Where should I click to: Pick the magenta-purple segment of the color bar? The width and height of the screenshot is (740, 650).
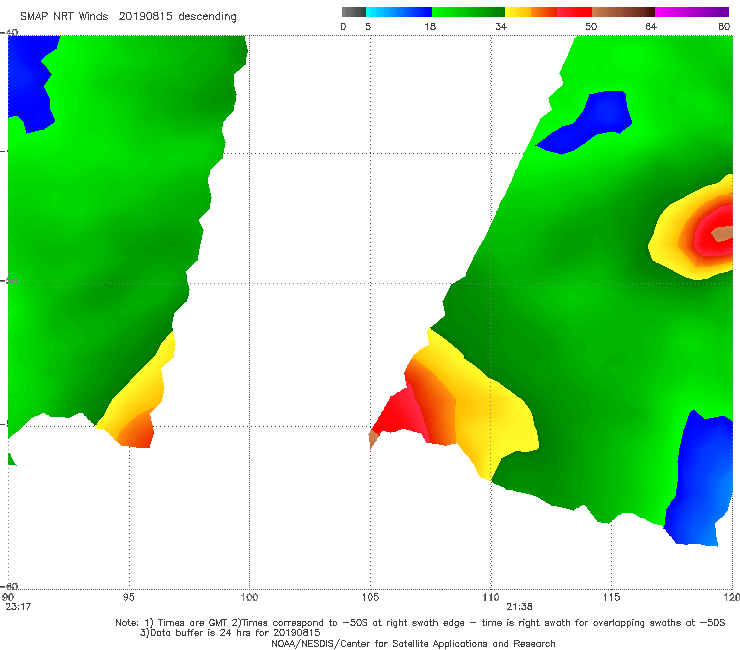point(692,12)
